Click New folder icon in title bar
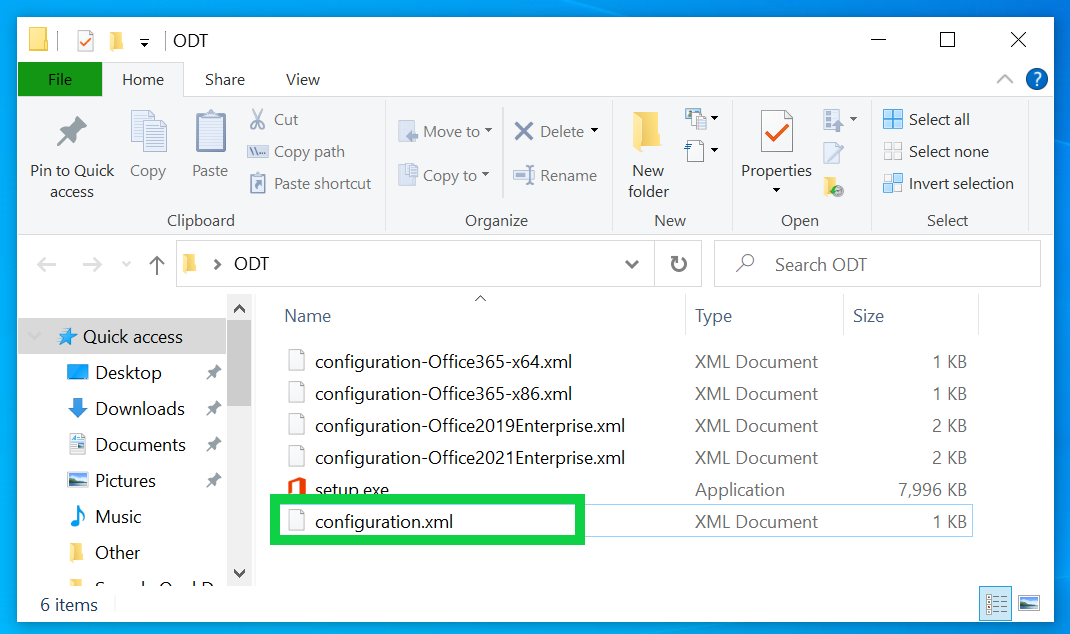 [x=117, y=41]
